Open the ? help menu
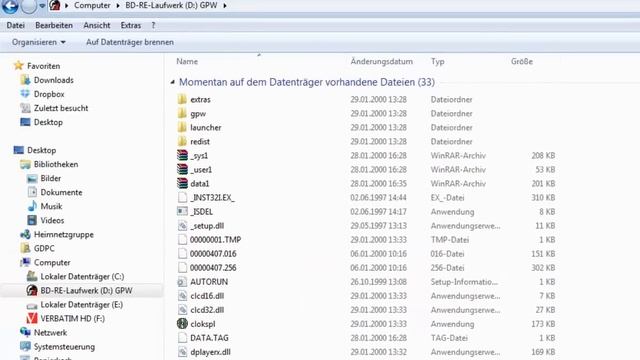 [x=153, y=25]
